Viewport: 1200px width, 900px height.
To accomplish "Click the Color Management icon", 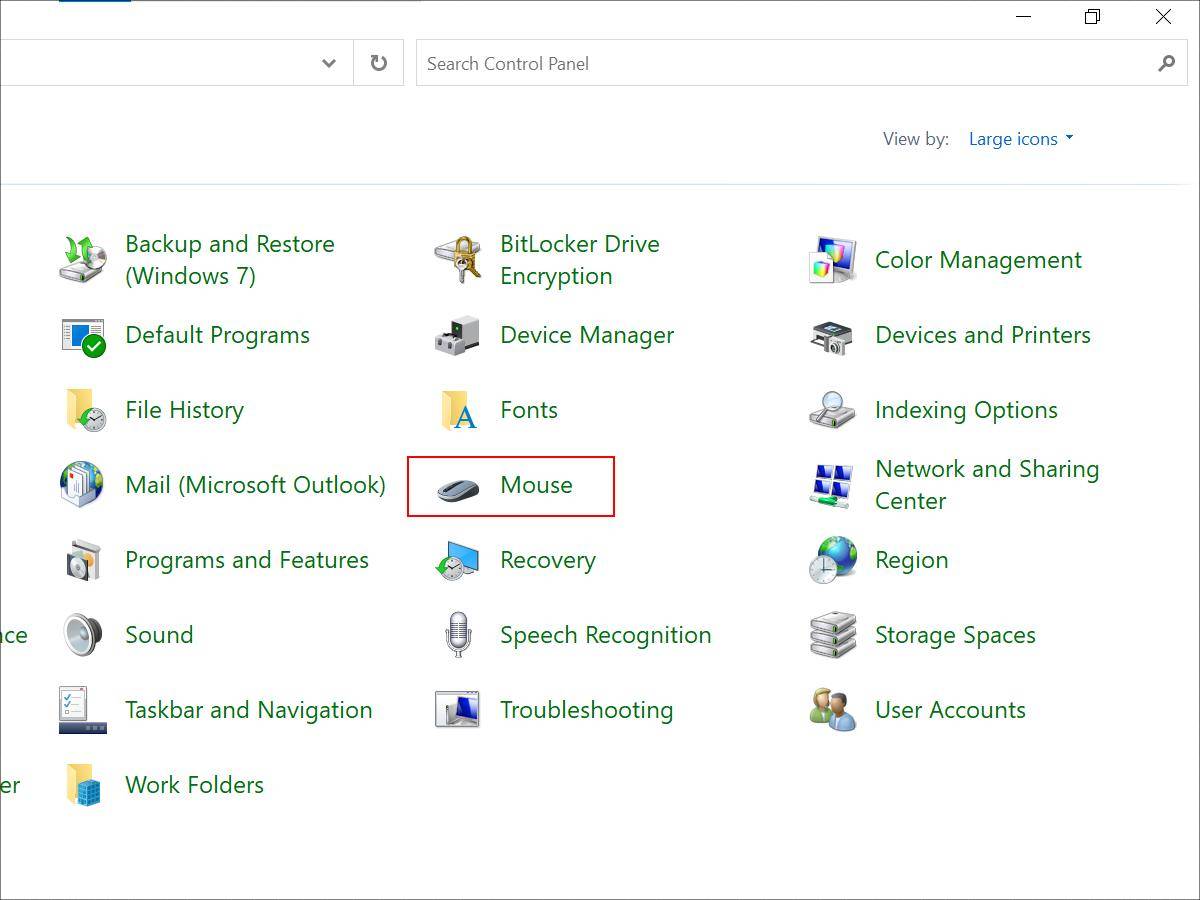I will coord(832,260).
